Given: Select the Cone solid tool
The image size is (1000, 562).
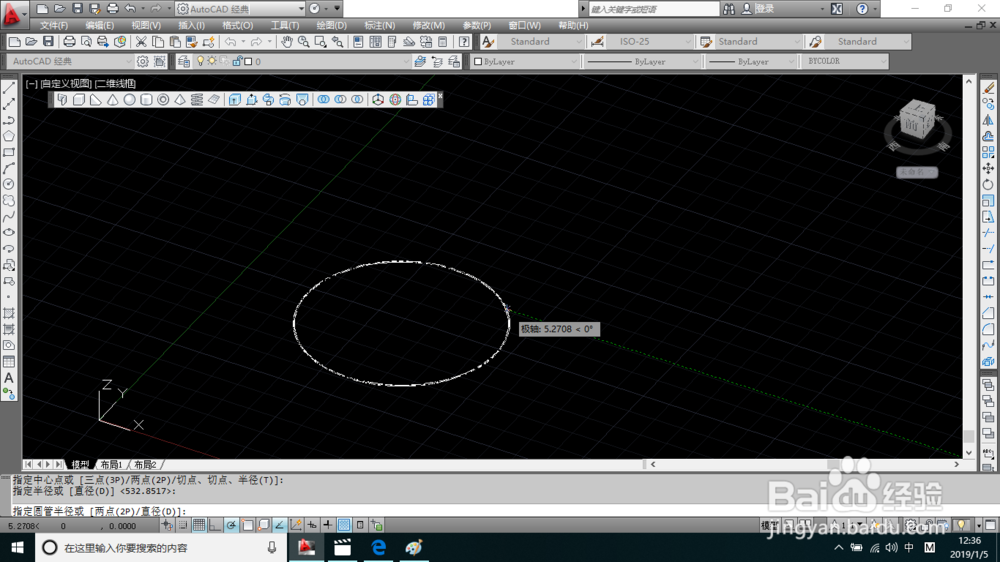Looking at the screenshot, I should [112, 100].
